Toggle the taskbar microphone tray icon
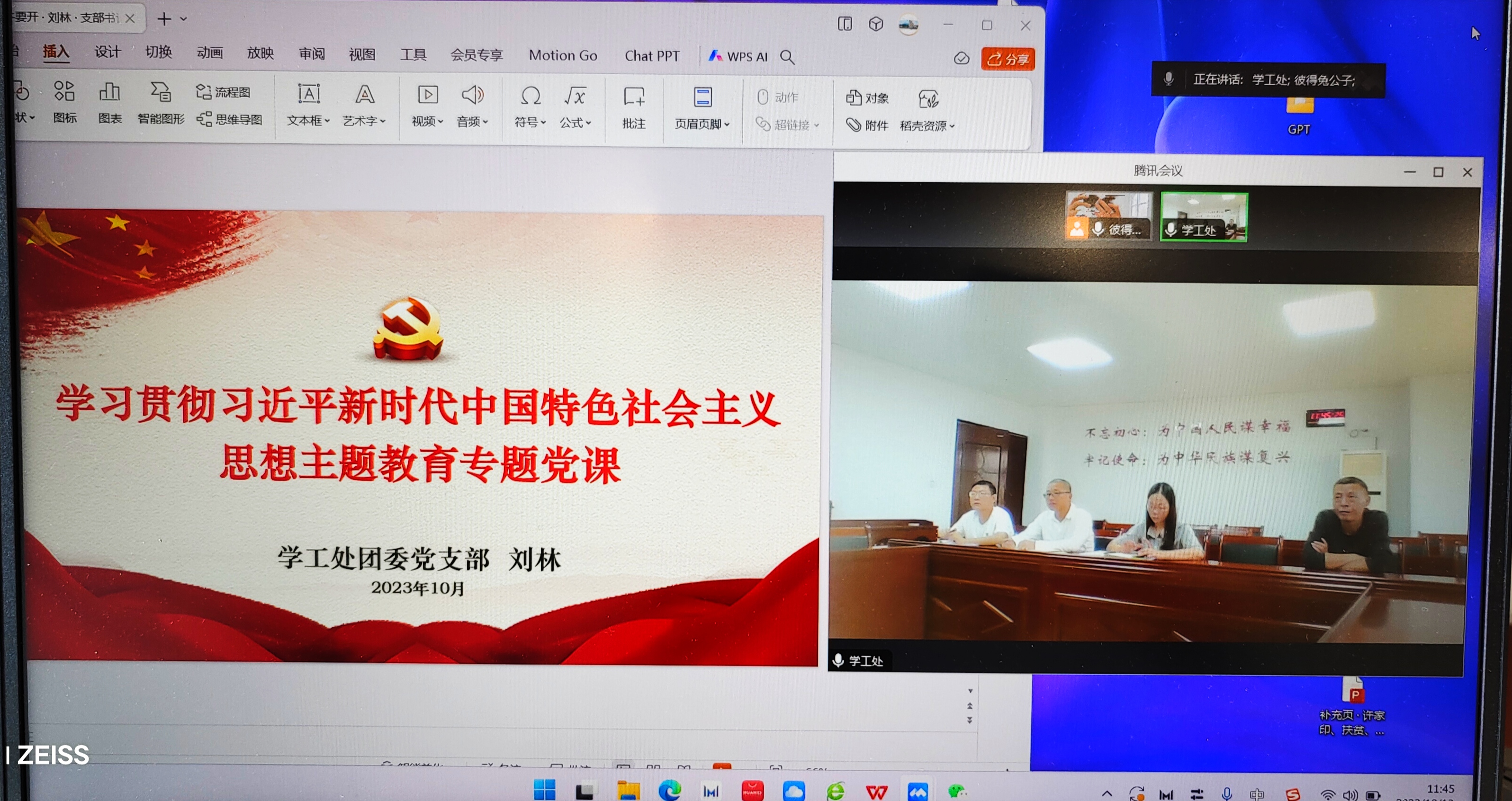The image size is (1512, 801). coord(1226,793)
